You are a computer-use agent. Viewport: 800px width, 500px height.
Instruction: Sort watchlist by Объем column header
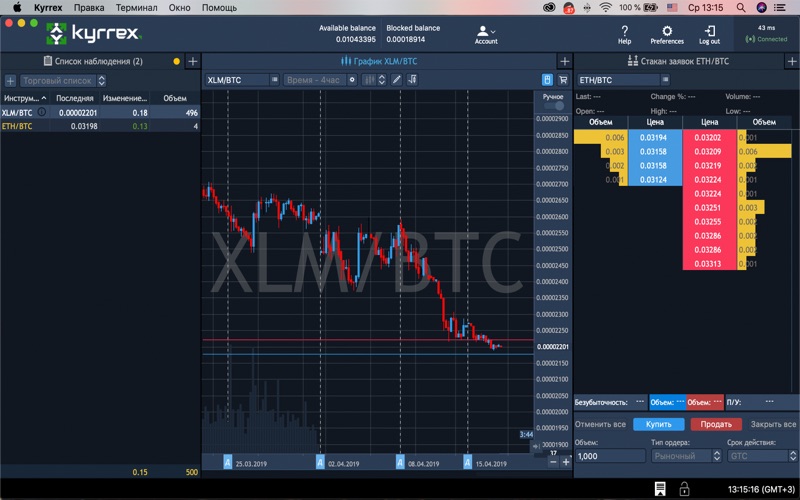(x=175, y=98)
